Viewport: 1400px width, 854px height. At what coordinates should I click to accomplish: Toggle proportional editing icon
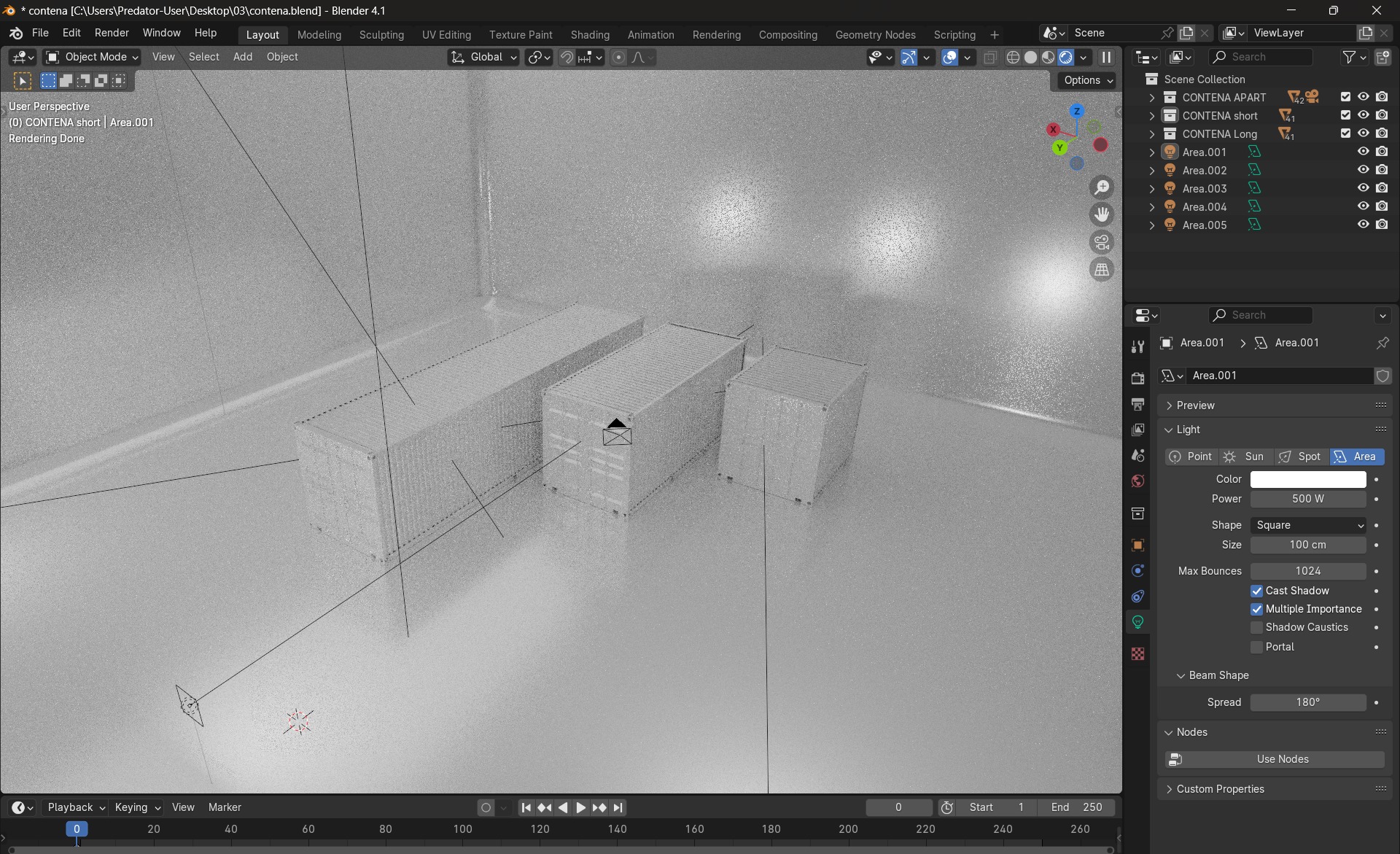coord(618,57)
